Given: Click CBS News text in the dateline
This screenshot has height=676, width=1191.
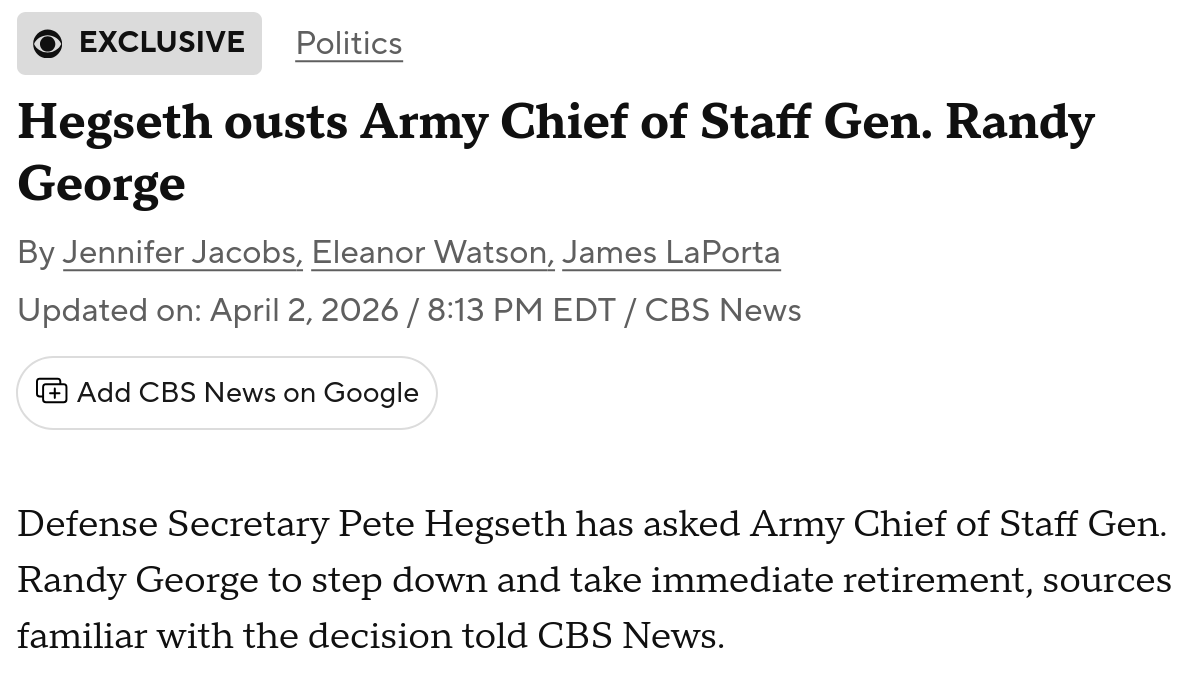Looking at the screenshot, I should (722, 310).
